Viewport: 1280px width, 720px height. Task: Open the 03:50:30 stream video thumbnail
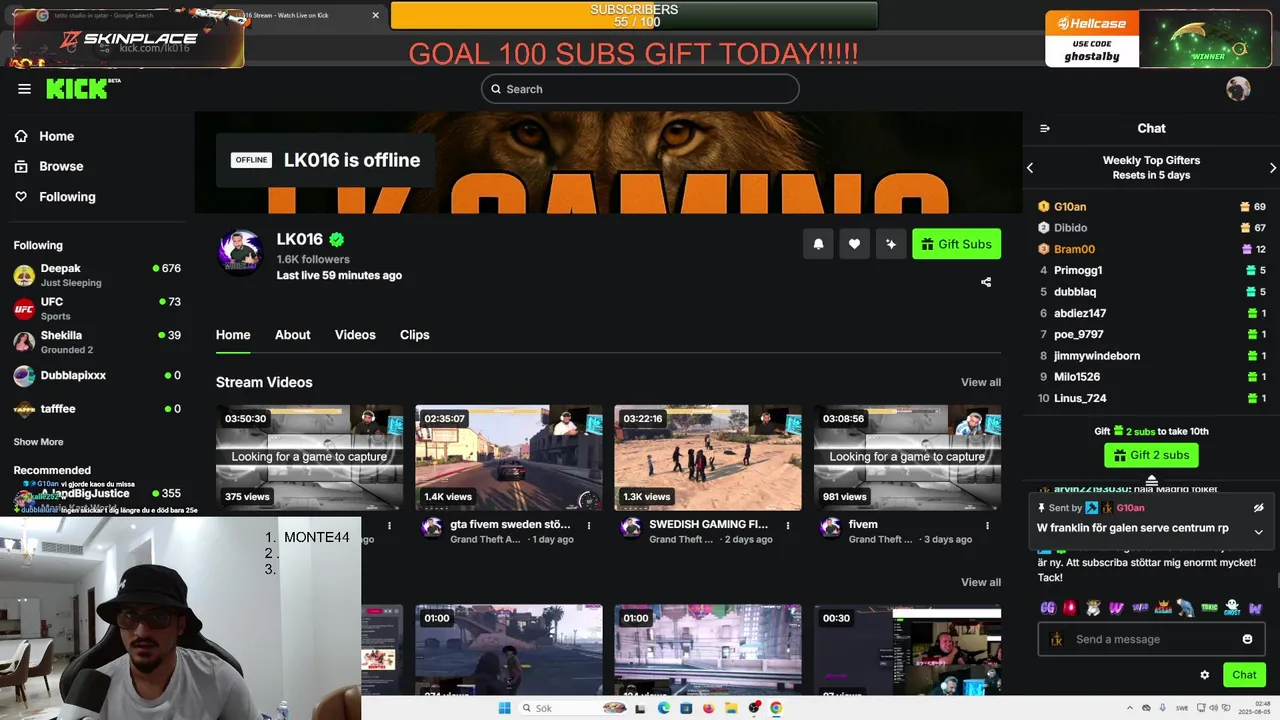(309, 458)
